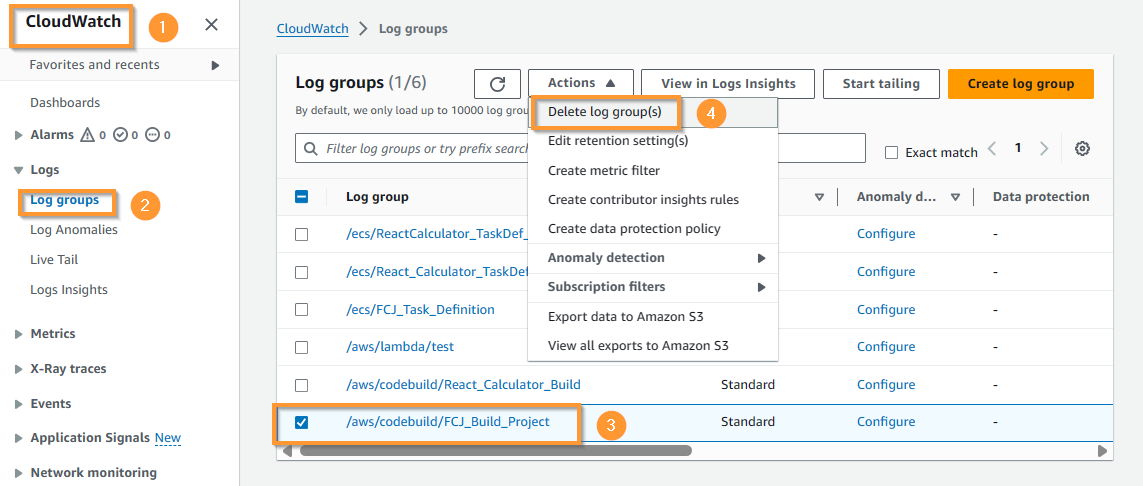Open the table settings gear icon

pyautogui.click(x=1082, y=149)
